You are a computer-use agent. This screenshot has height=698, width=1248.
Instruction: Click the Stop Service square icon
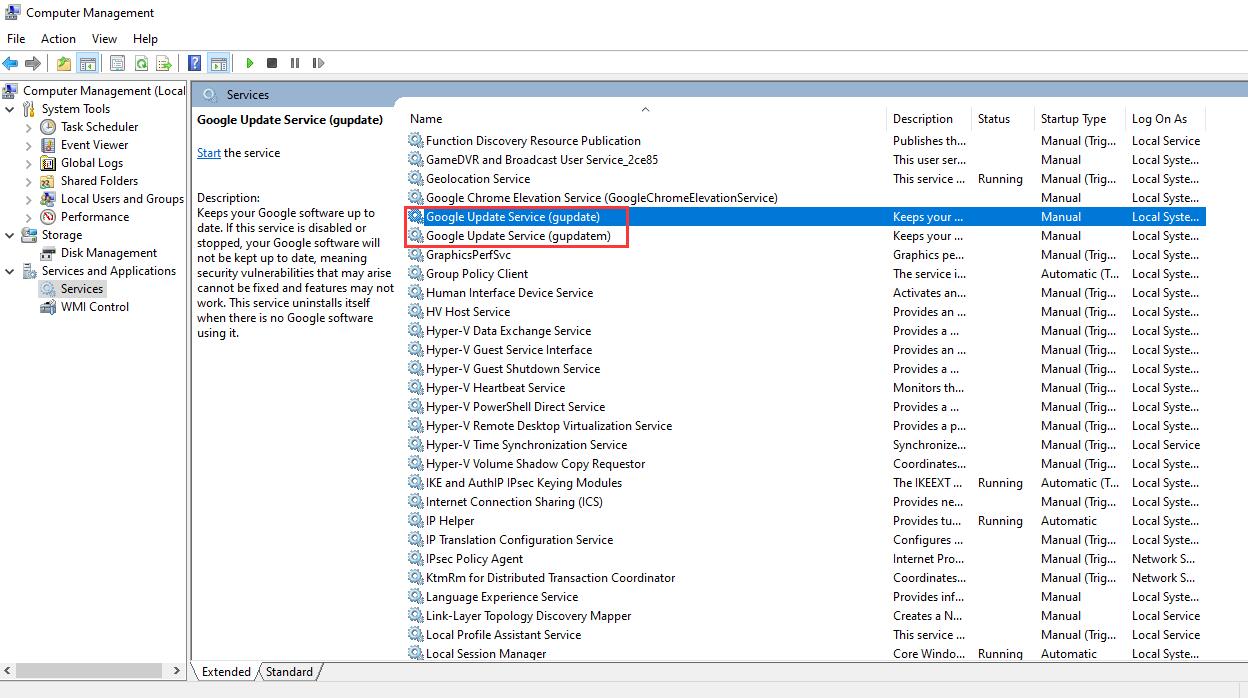[x=272, y=63]
